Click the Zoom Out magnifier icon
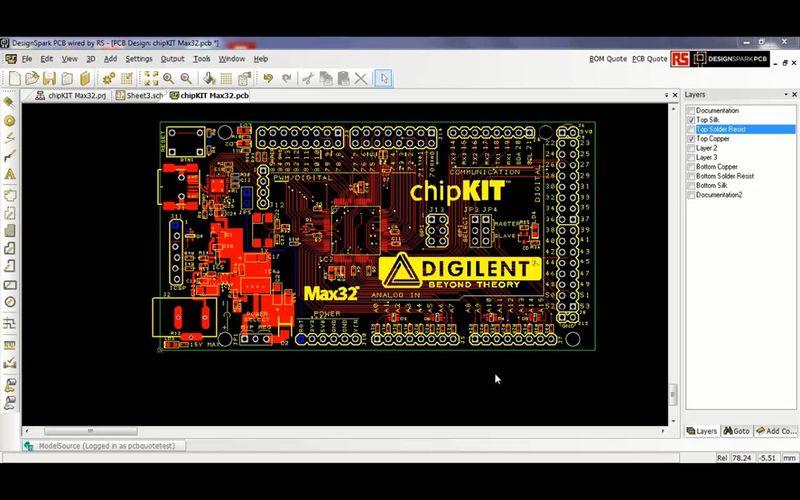This screenshot has width=800, height=500. coord(186,79)
